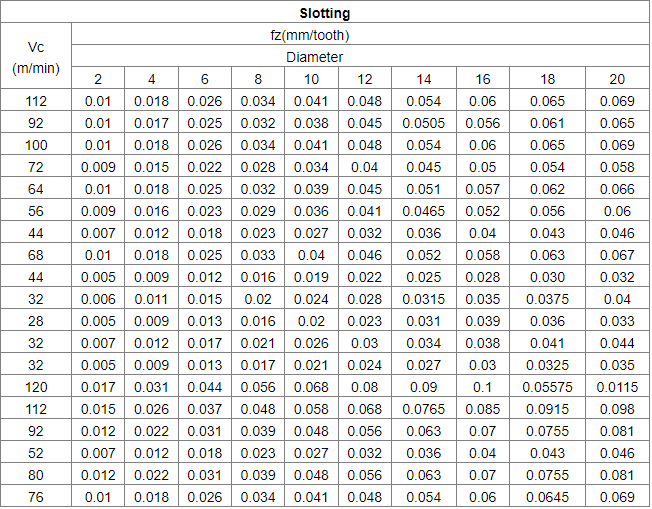Click the Vc value 72 cell
This screenshot has width=652, height=509.
point(36,167)
